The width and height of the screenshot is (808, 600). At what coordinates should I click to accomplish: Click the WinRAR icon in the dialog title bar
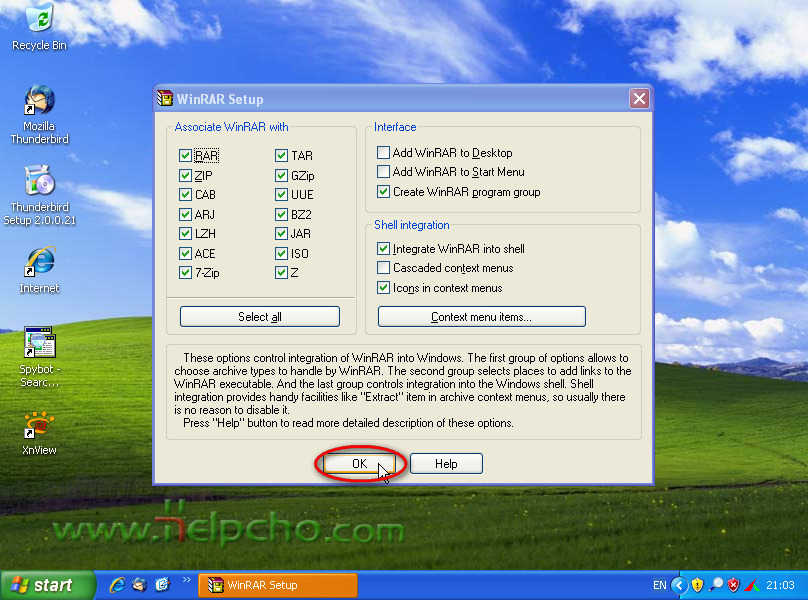point(165,98)
